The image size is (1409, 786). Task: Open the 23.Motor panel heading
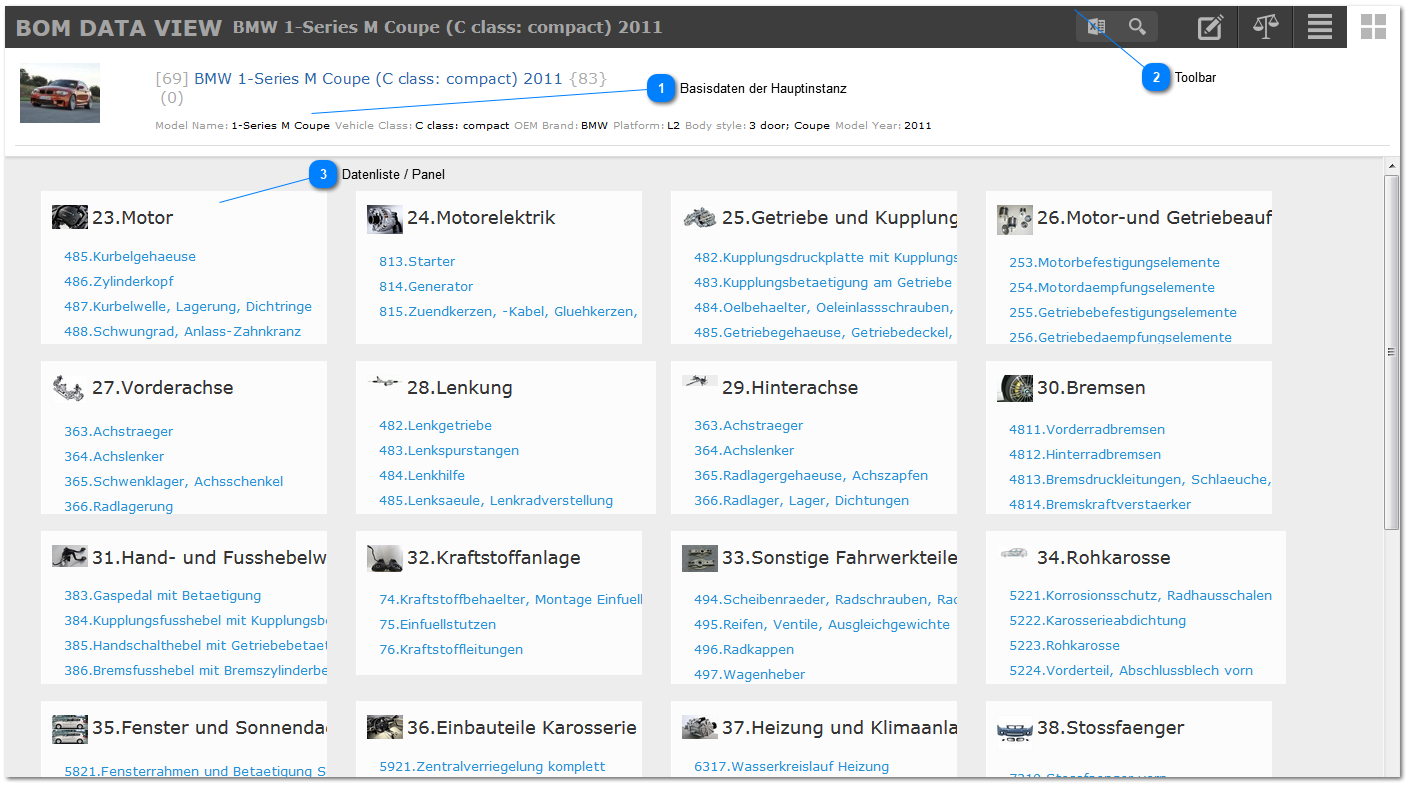click(133, 218)
